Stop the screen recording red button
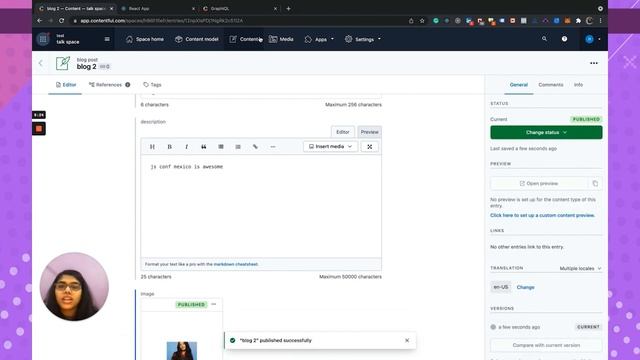Screen dimensions: 640x360 tap(39, 129)
